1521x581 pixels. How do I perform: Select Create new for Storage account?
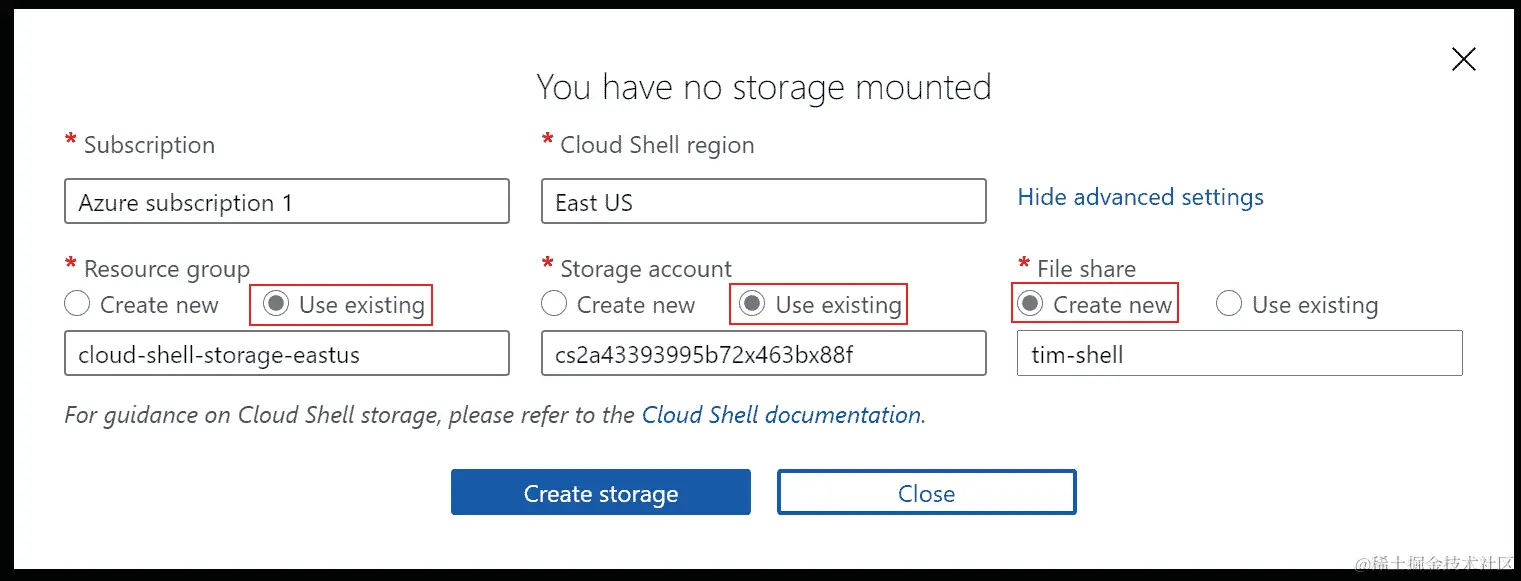click(x=554, y=304)
